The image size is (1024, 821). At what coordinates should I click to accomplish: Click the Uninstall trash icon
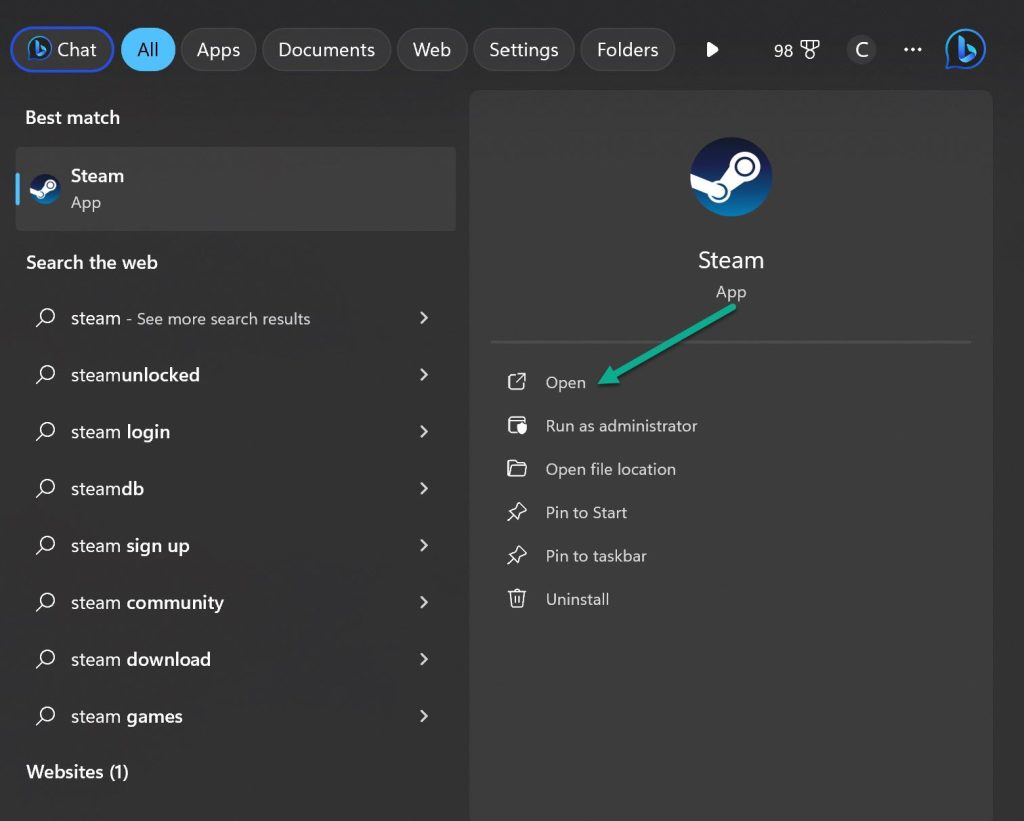[x=517, y=598]
